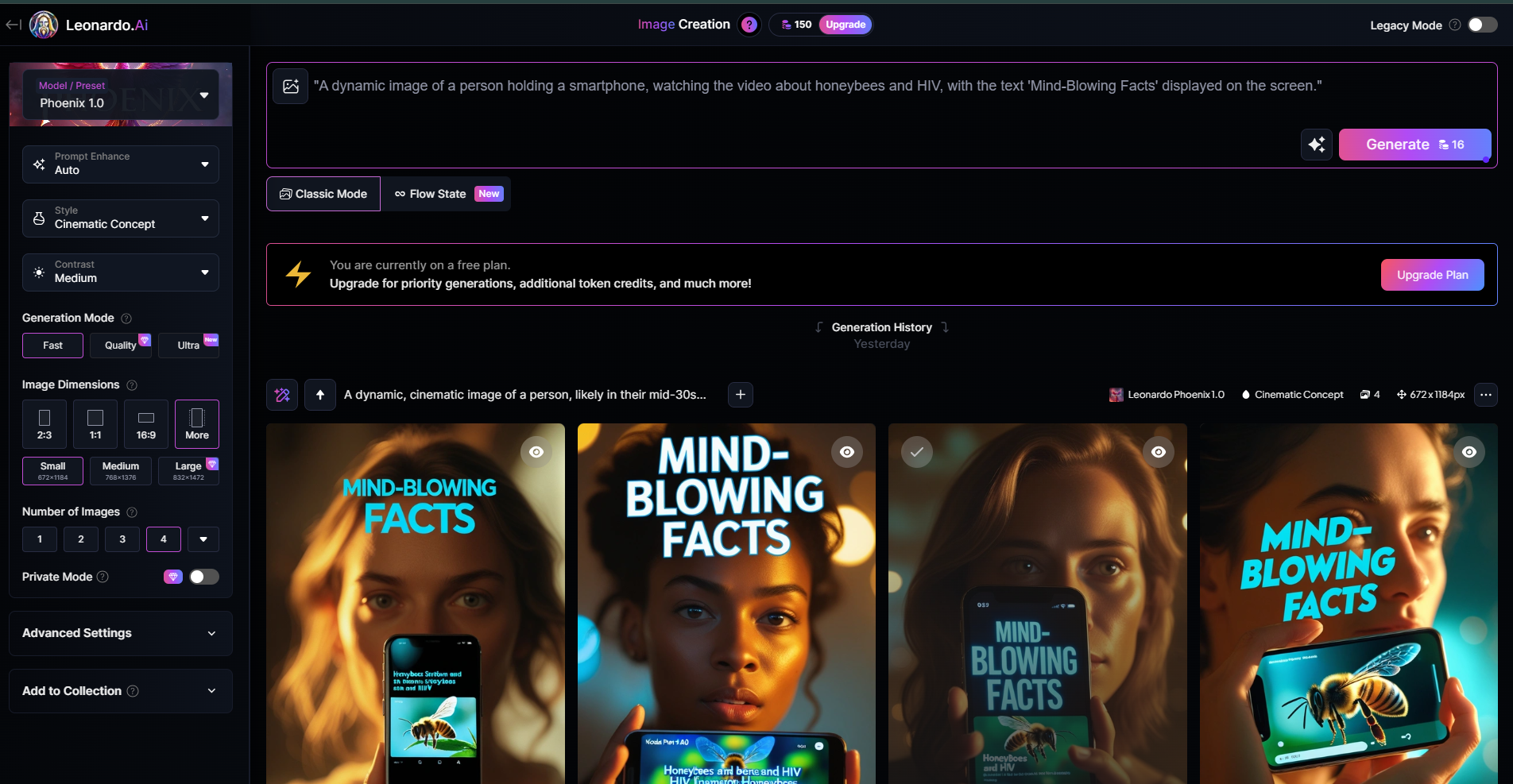
Task: Switch to Classic Mode tab
Action: pos(323,194)
